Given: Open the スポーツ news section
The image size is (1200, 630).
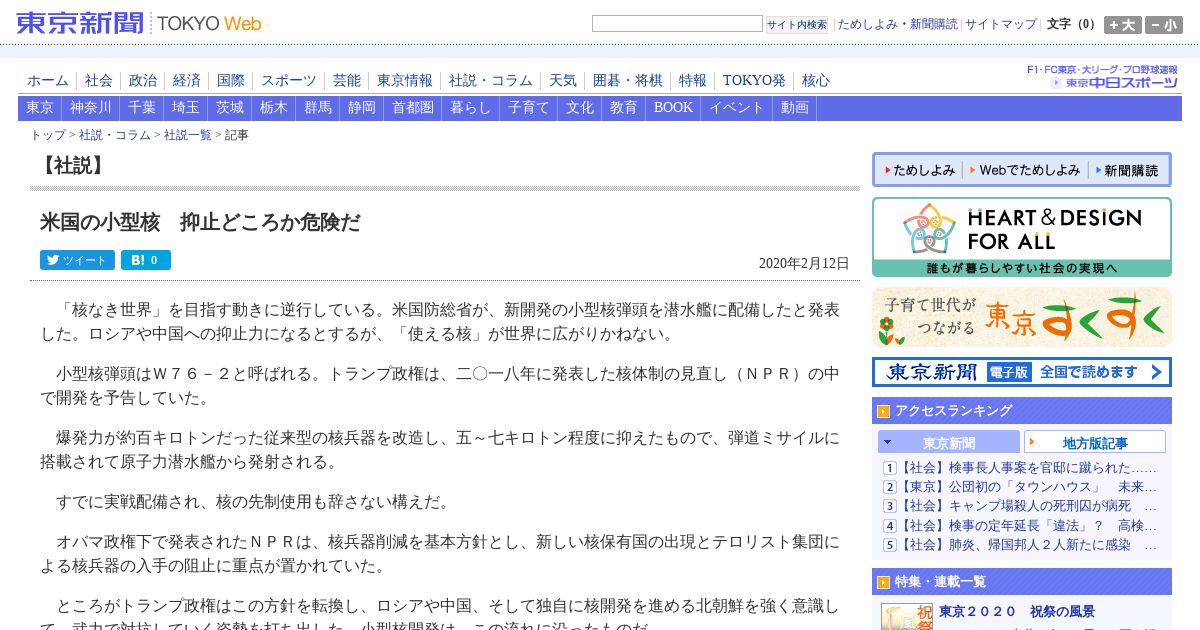Looking at the screenshot, I should click(x=289, y=81).
